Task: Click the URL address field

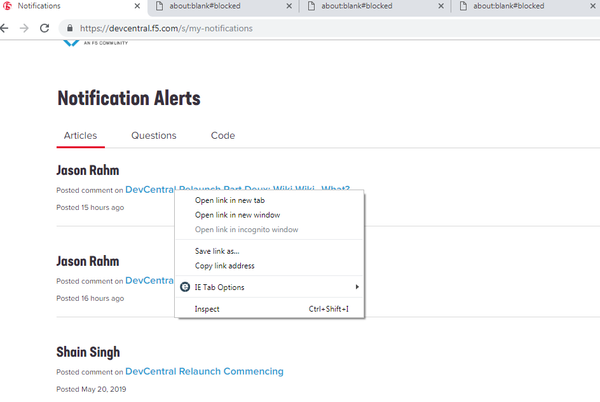Action: pos(300,28)
